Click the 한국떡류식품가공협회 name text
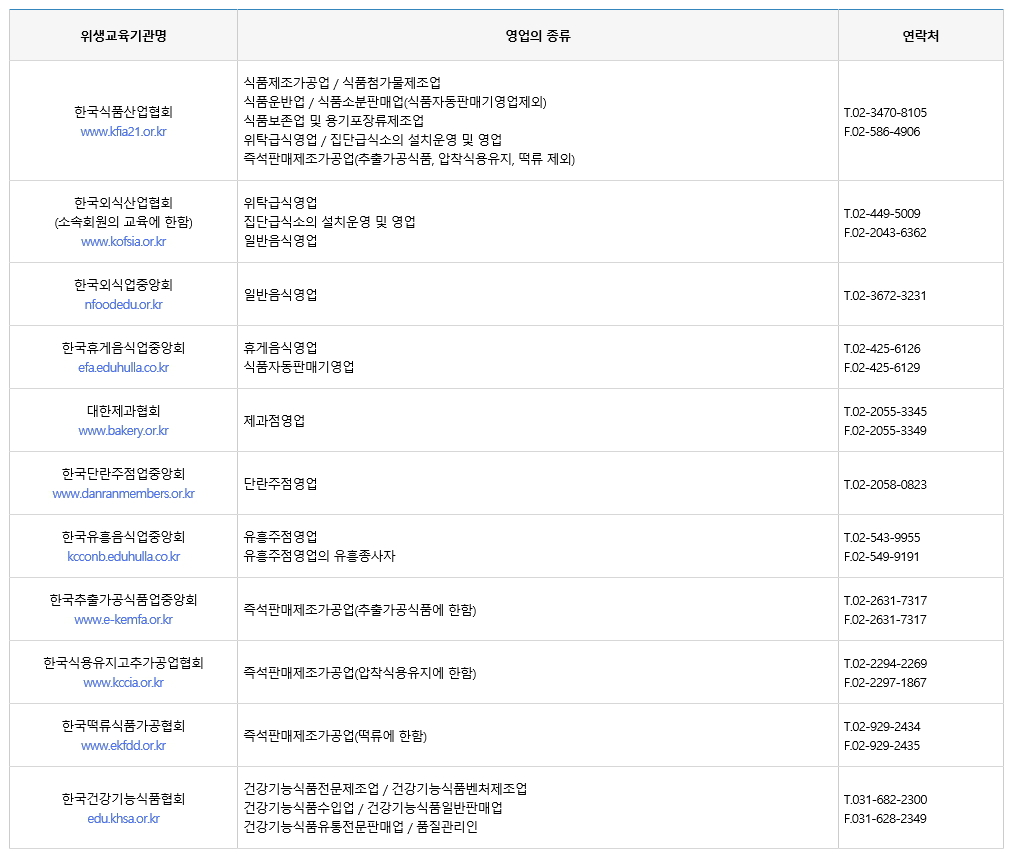The width and height of the screenshot is (1014, 859). pyautogui.click(x=124, y=726)
